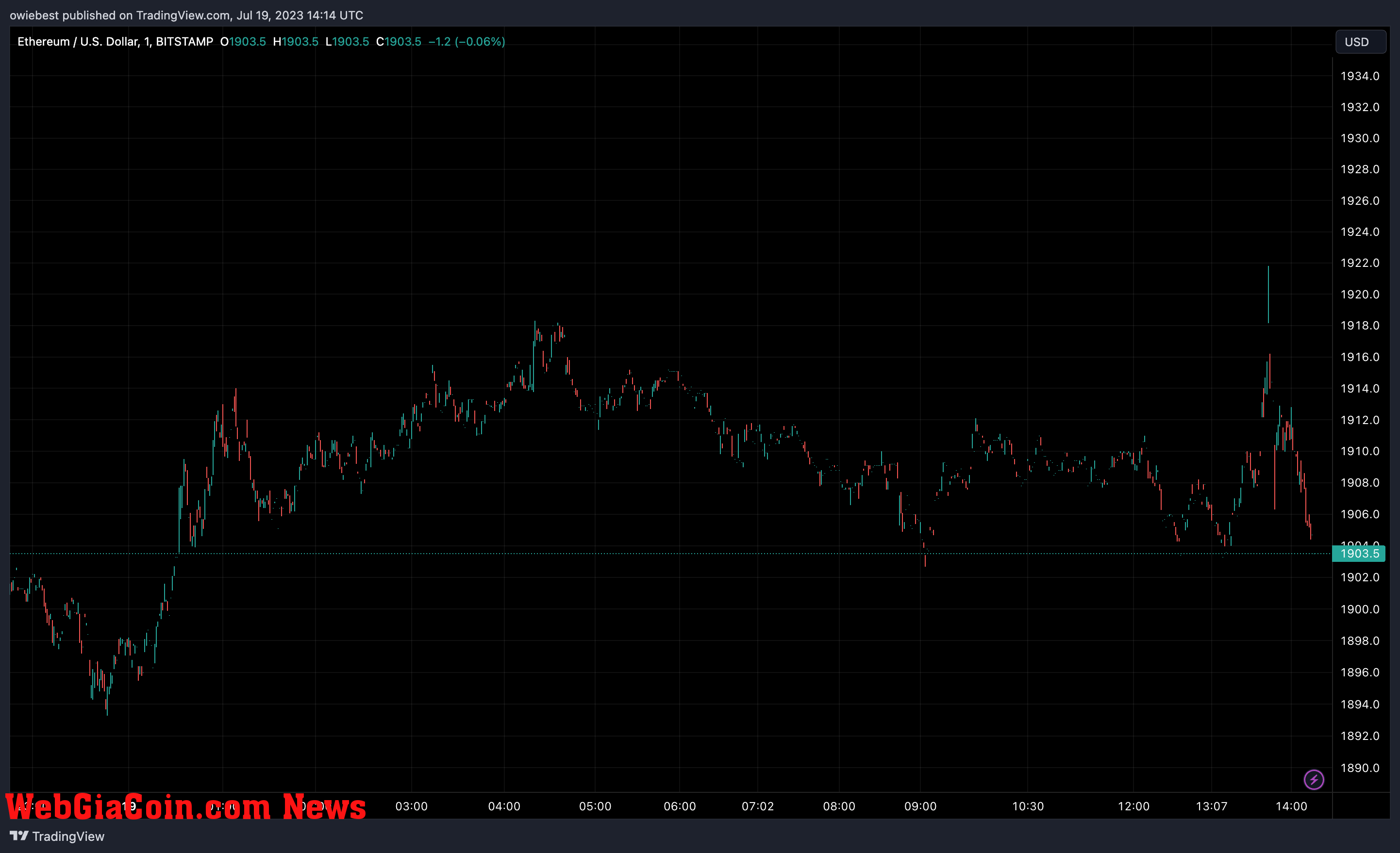Image resolution: width=1400 pixels, height=853 pixels.
Task: Click the 1892.0 price axis label
Action: click(1360, 736)
